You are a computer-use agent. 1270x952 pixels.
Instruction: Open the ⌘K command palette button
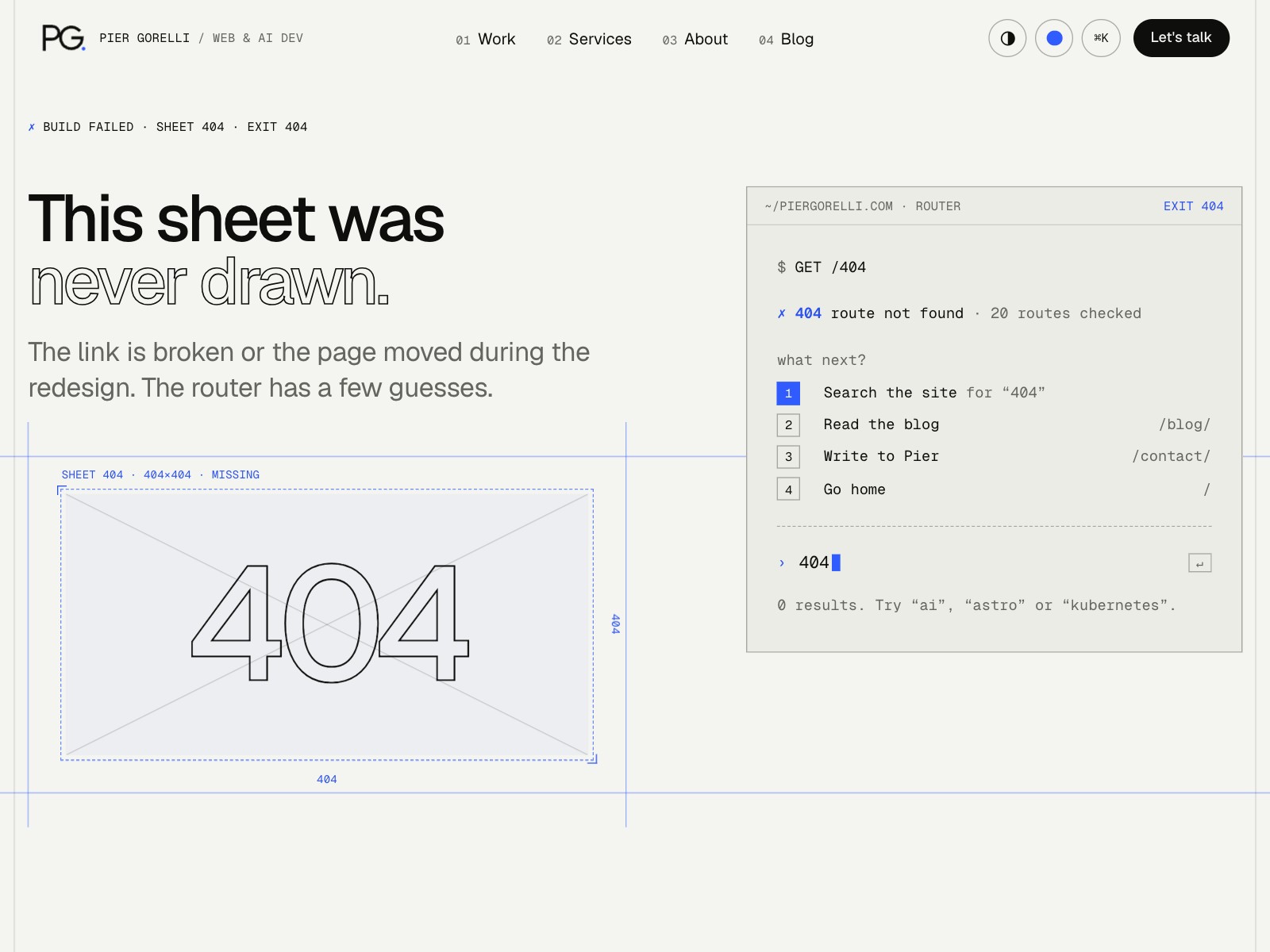pyautogui.click(x=1101, y=38)
